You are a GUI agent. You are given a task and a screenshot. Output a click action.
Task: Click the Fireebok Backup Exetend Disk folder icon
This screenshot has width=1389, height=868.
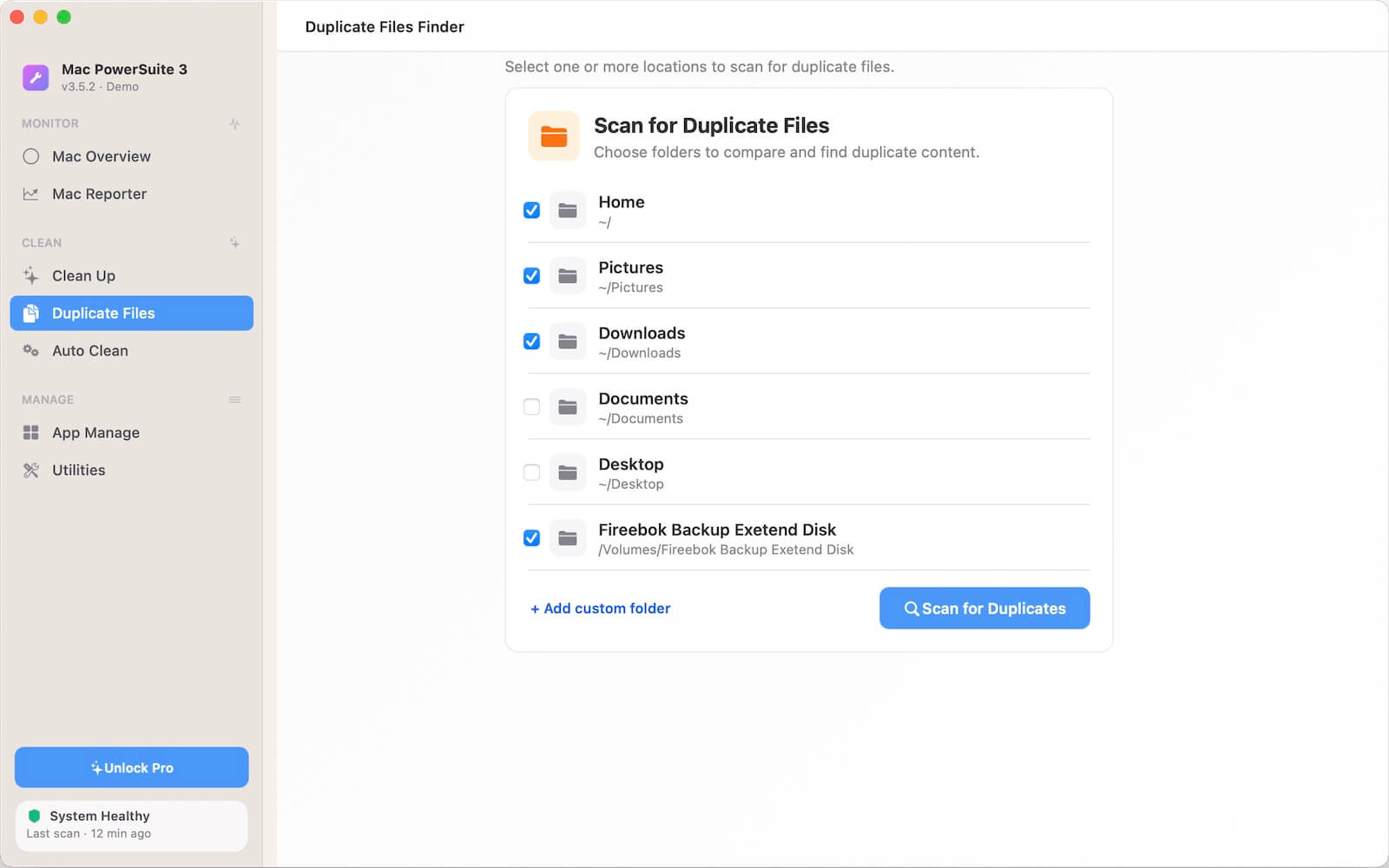pyautogui.click(x=568, y=538)
